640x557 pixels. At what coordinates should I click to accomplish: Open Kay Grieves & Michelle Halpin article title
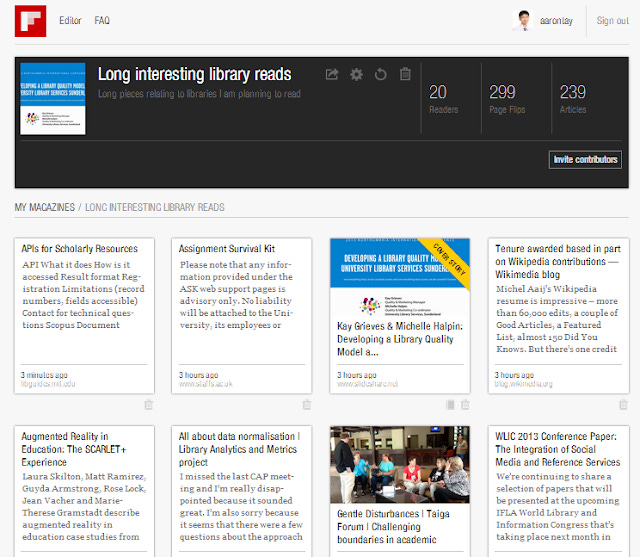point(400,339)
